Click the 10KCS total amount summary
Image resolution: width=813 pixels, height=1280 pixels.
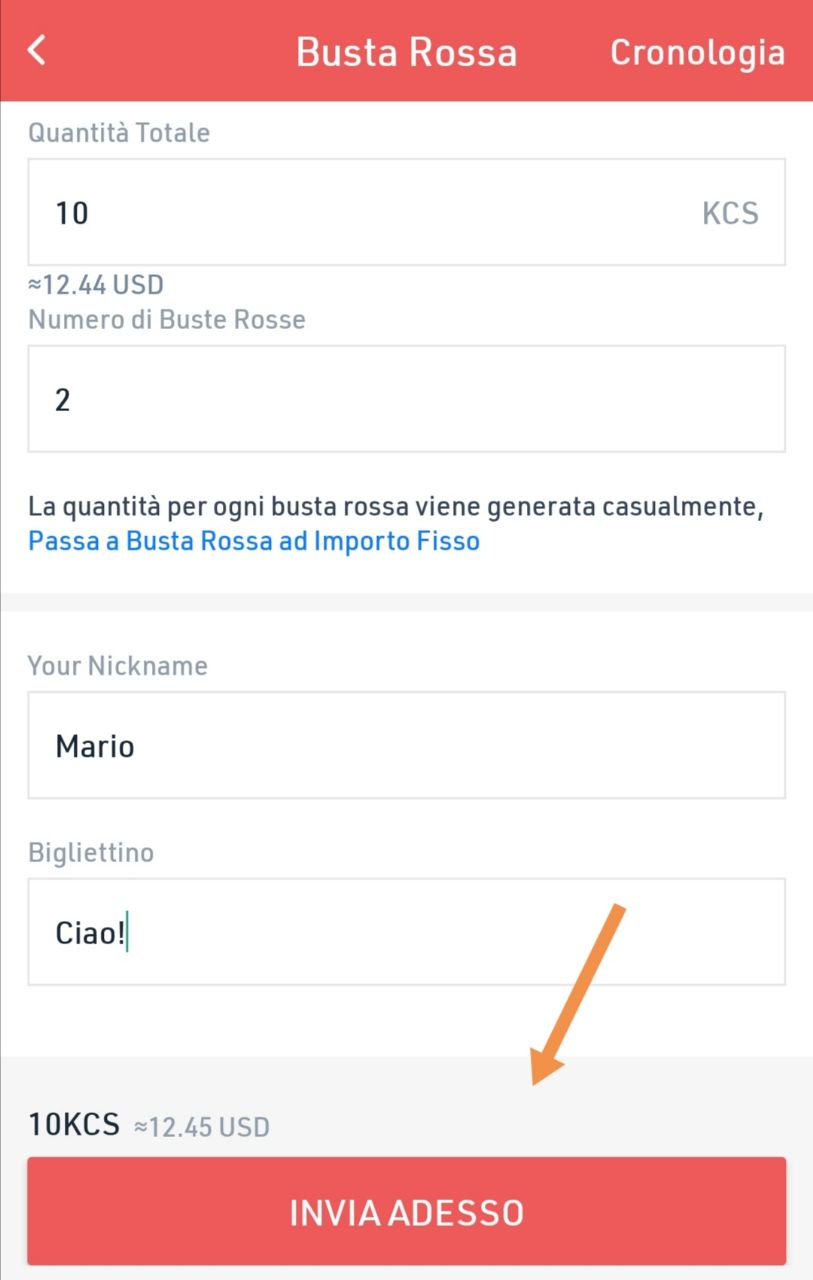(x=74, y=1125)
